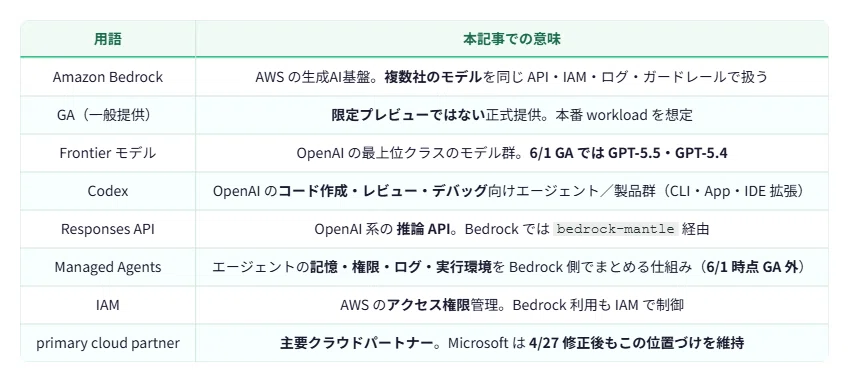Click the bold text 主要クラウドパートナー

tap(357, 343)
